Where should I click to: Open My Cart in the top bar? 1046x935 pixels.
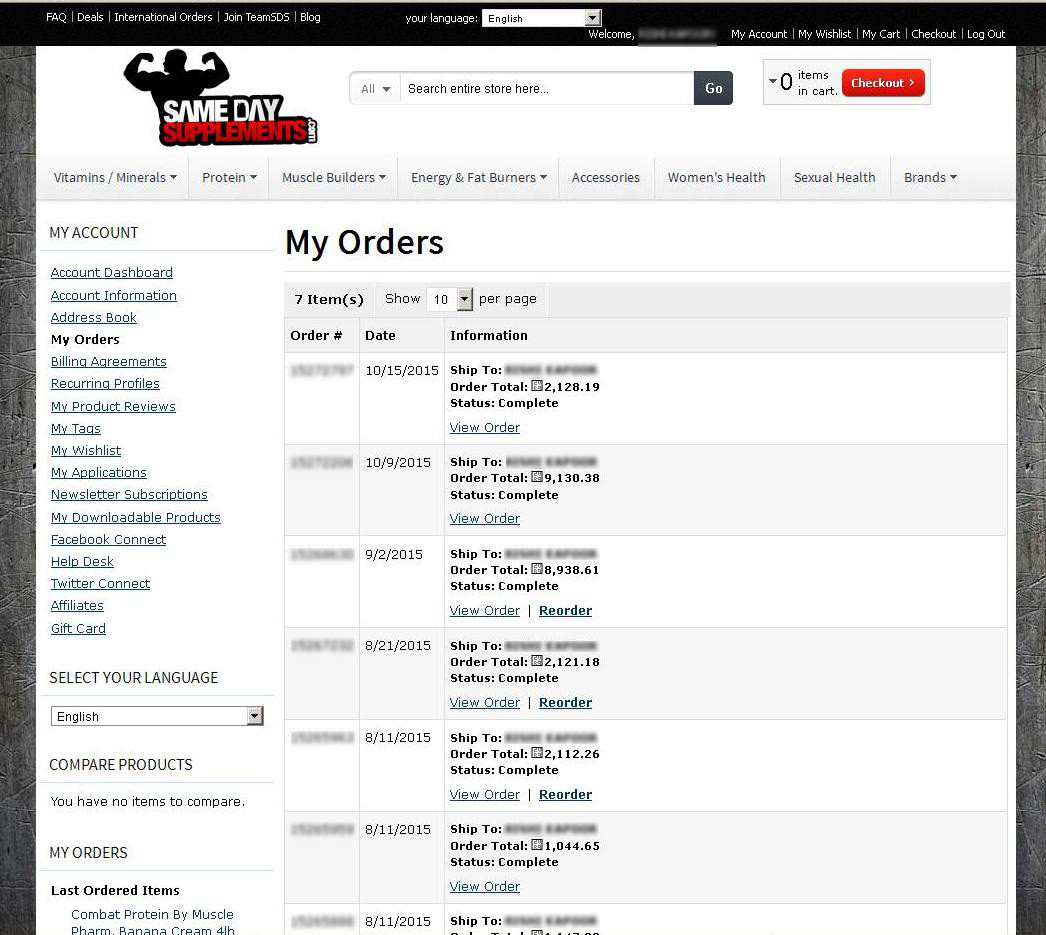[881, 34]
